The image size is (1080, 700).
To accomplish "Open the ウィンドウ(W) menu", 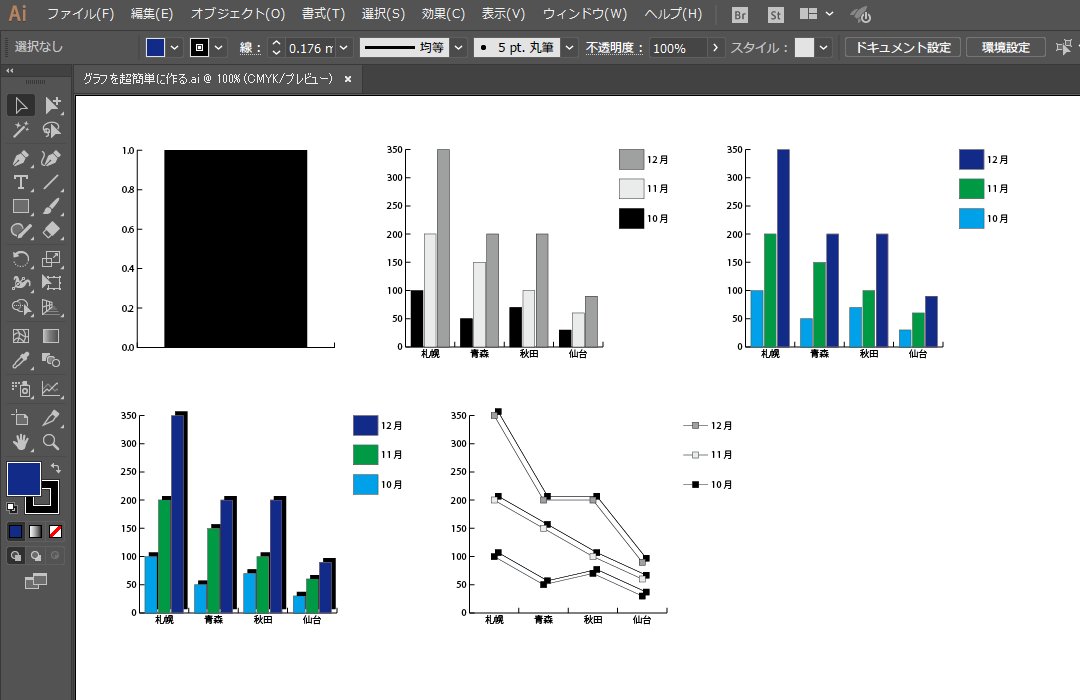I will coord(585,14).
